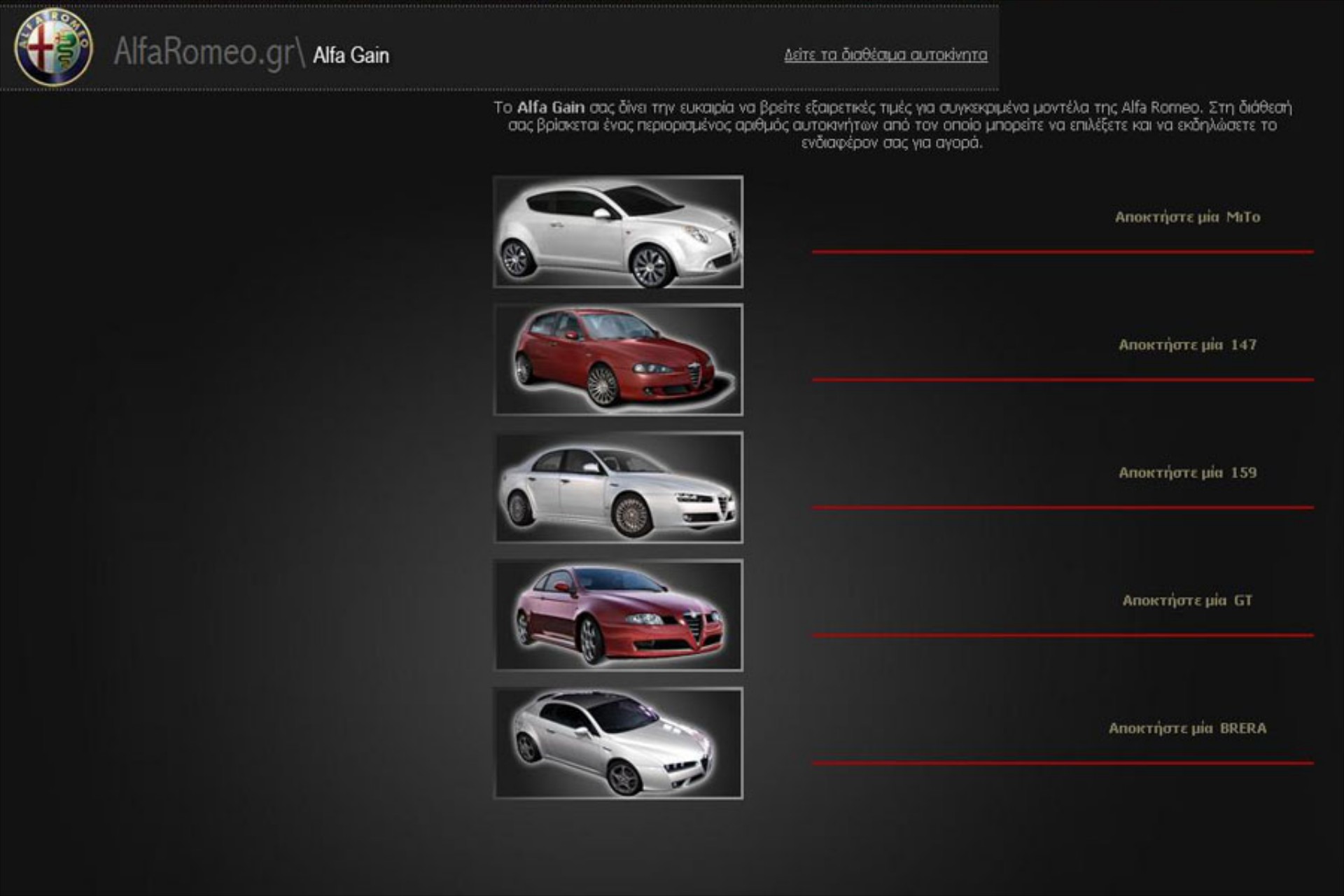Select the red GT coupe thumbnail
The image size is (1344, 896).
pyautogui.click(x=617, y=615)
